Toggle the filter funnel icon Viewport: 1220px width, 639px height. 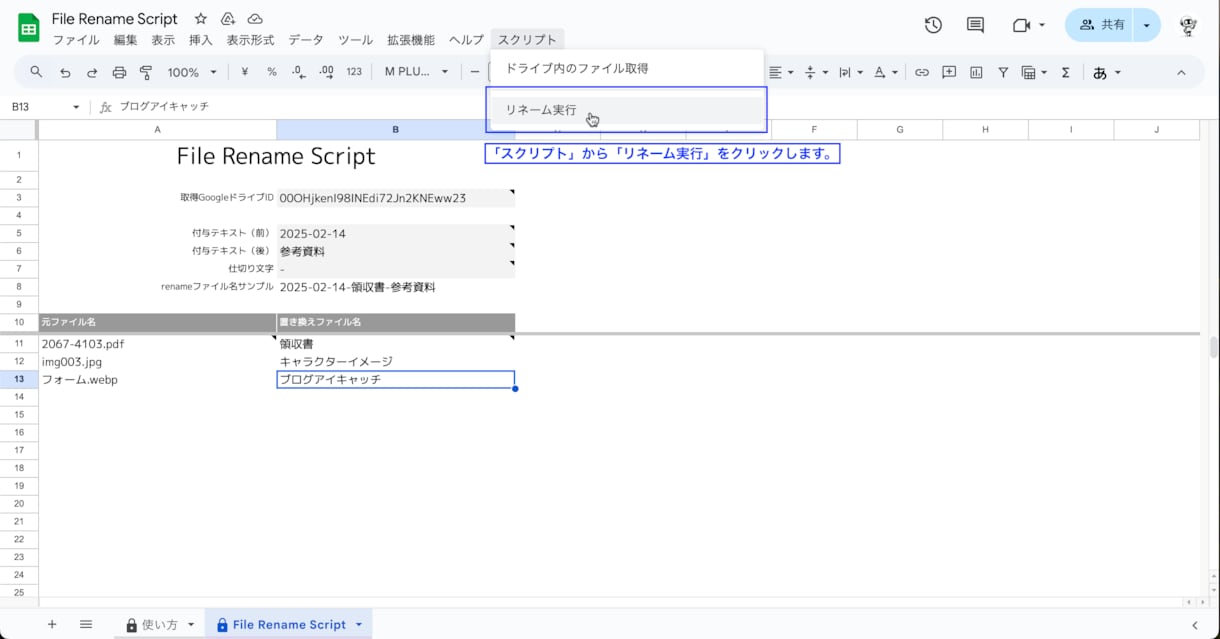1003,72
